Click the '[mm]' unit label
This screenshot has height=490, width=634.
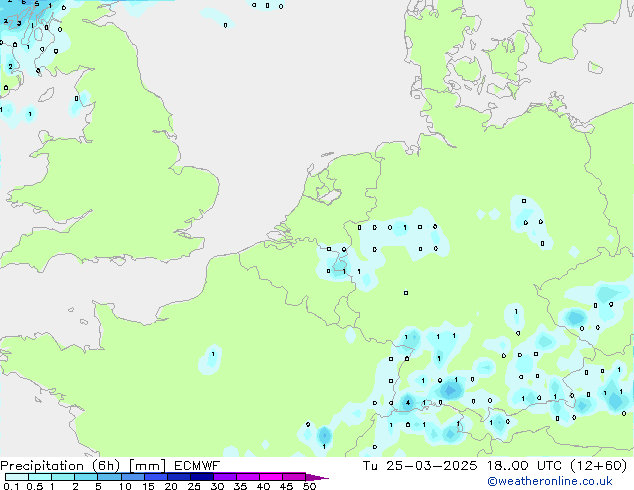(x=147, y=466)
